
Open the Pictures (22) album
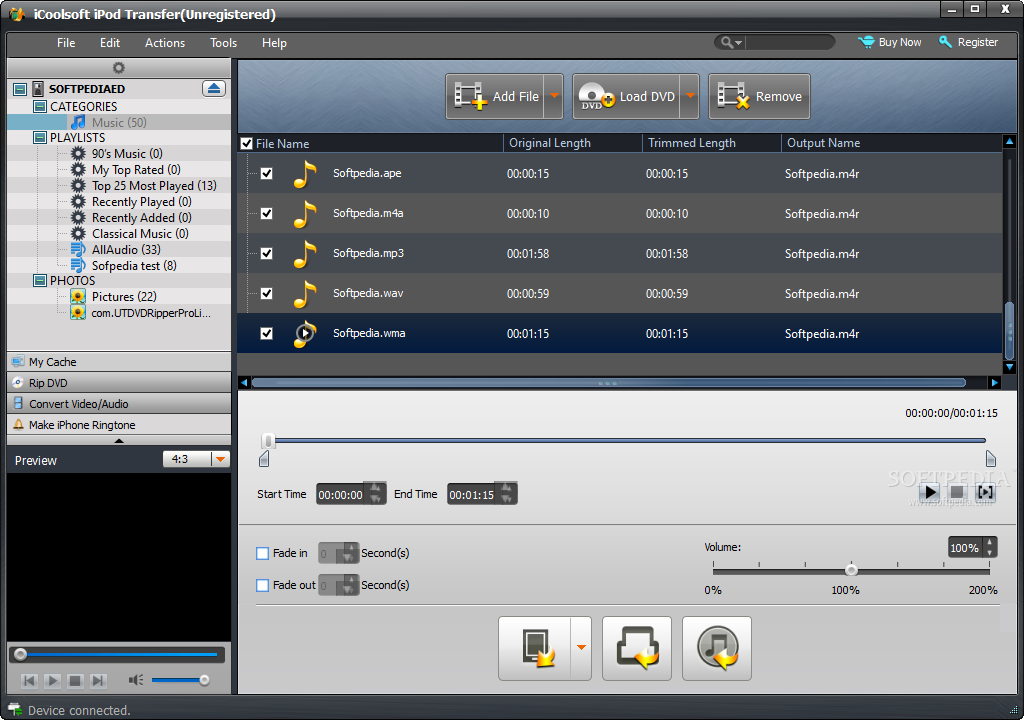[x=124, y=297]
